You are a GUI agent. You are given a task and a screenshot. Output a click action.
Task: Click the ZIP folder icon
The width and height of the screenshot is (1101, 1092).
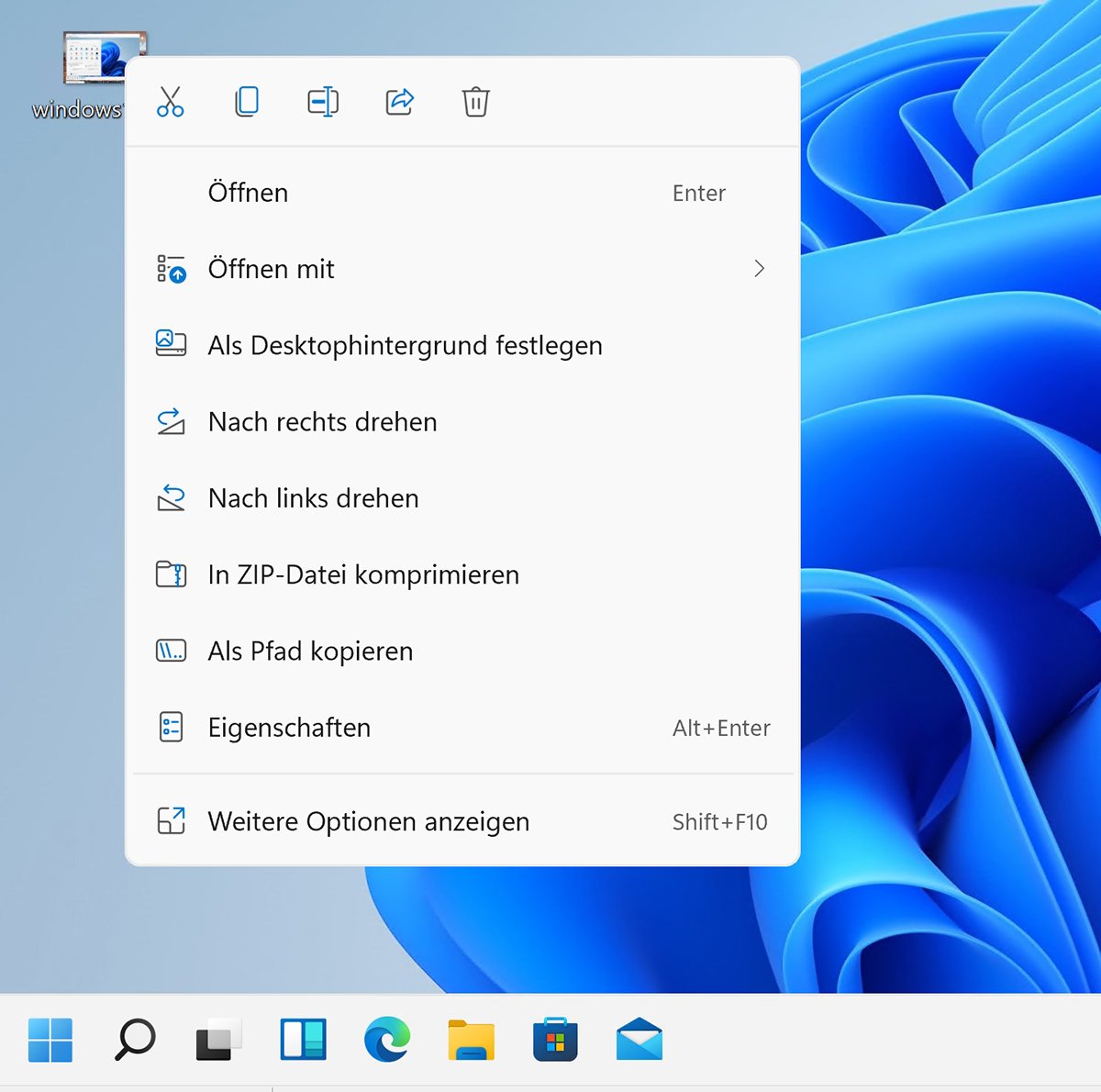click(x=171, y=574)
